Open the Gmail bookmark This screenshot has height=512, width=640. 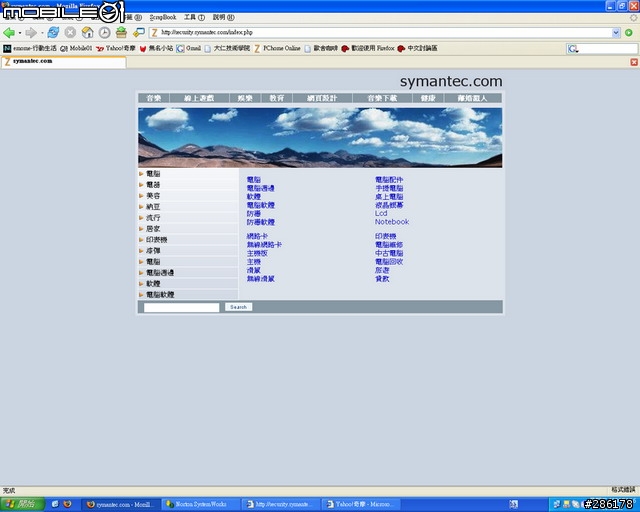tap(189, 48)
